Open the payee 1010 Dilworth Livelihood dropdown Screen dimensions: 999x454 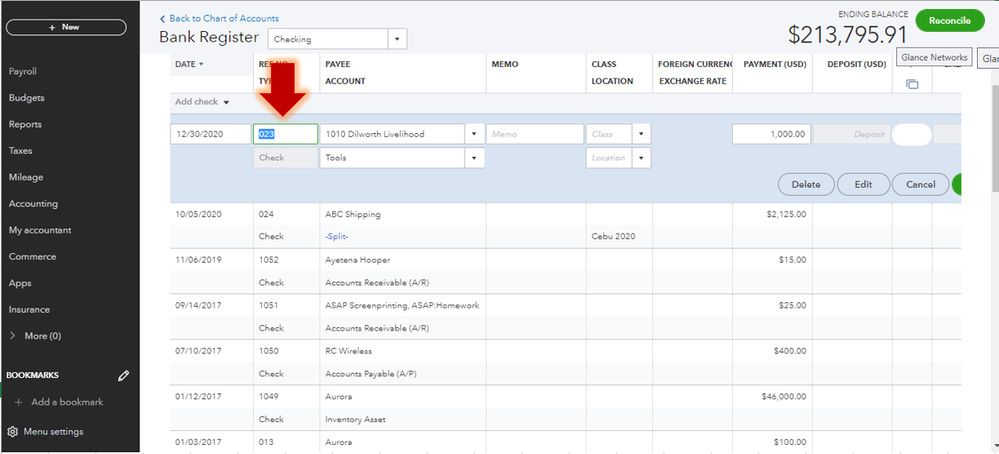click(474, 134)
